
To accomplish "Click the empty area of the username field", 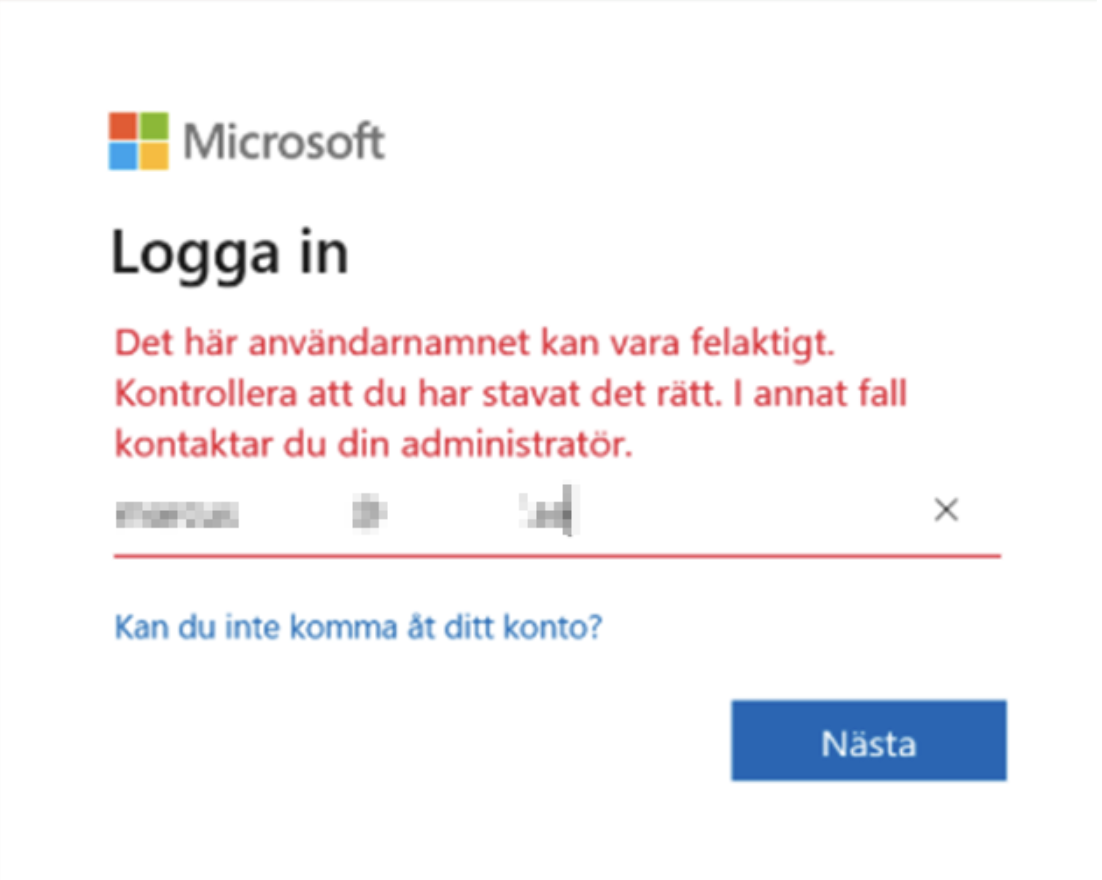I will coord(752,512).
